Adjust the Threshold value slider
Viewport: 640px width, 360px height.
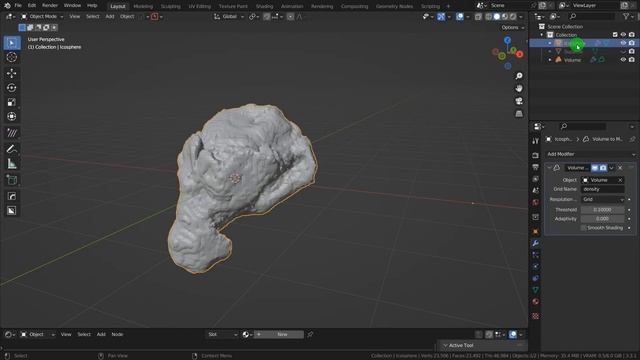(x=603, y=210)
